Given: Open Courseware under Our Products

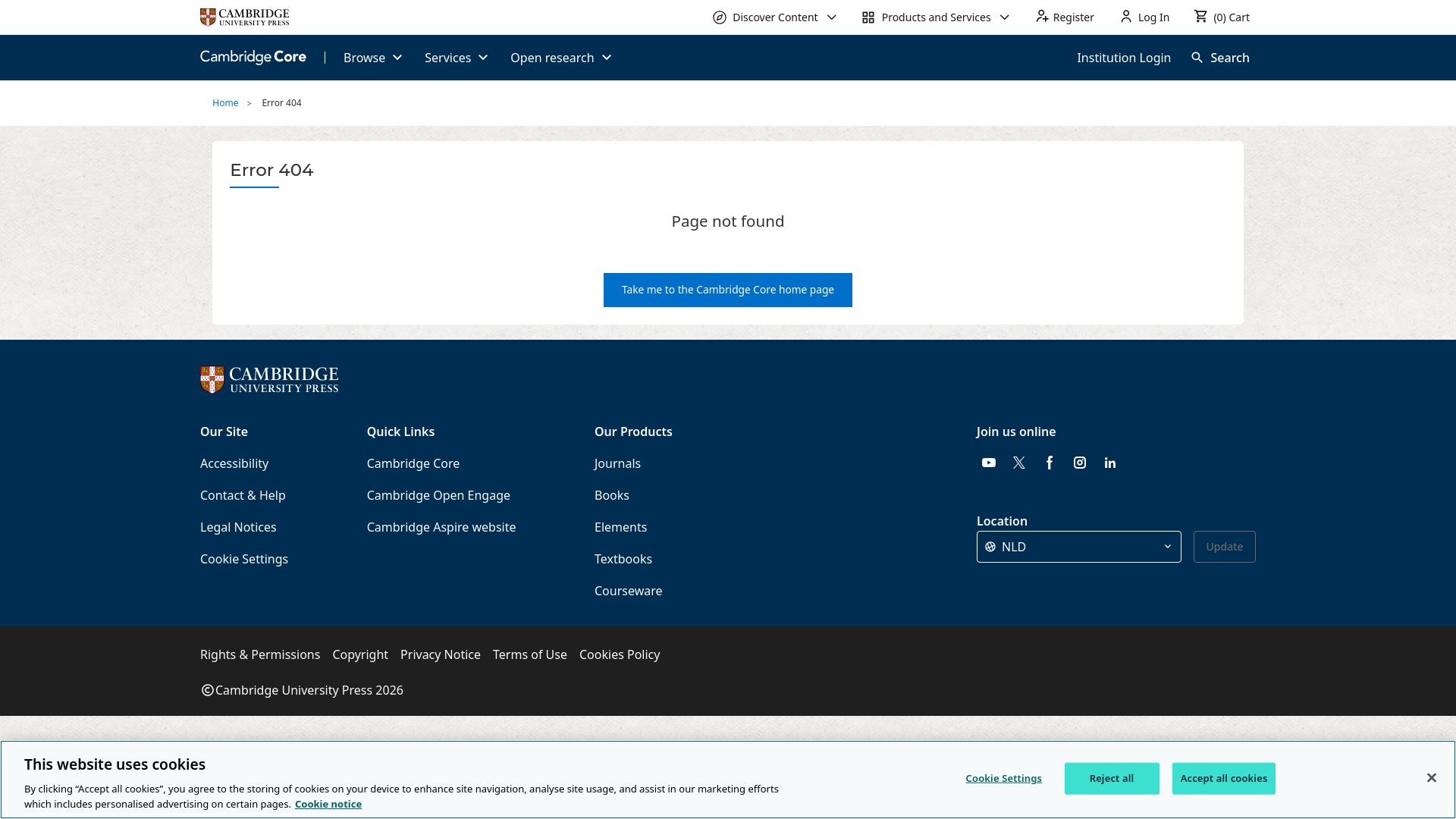Looking at the screenshot, I should (628, 591).
